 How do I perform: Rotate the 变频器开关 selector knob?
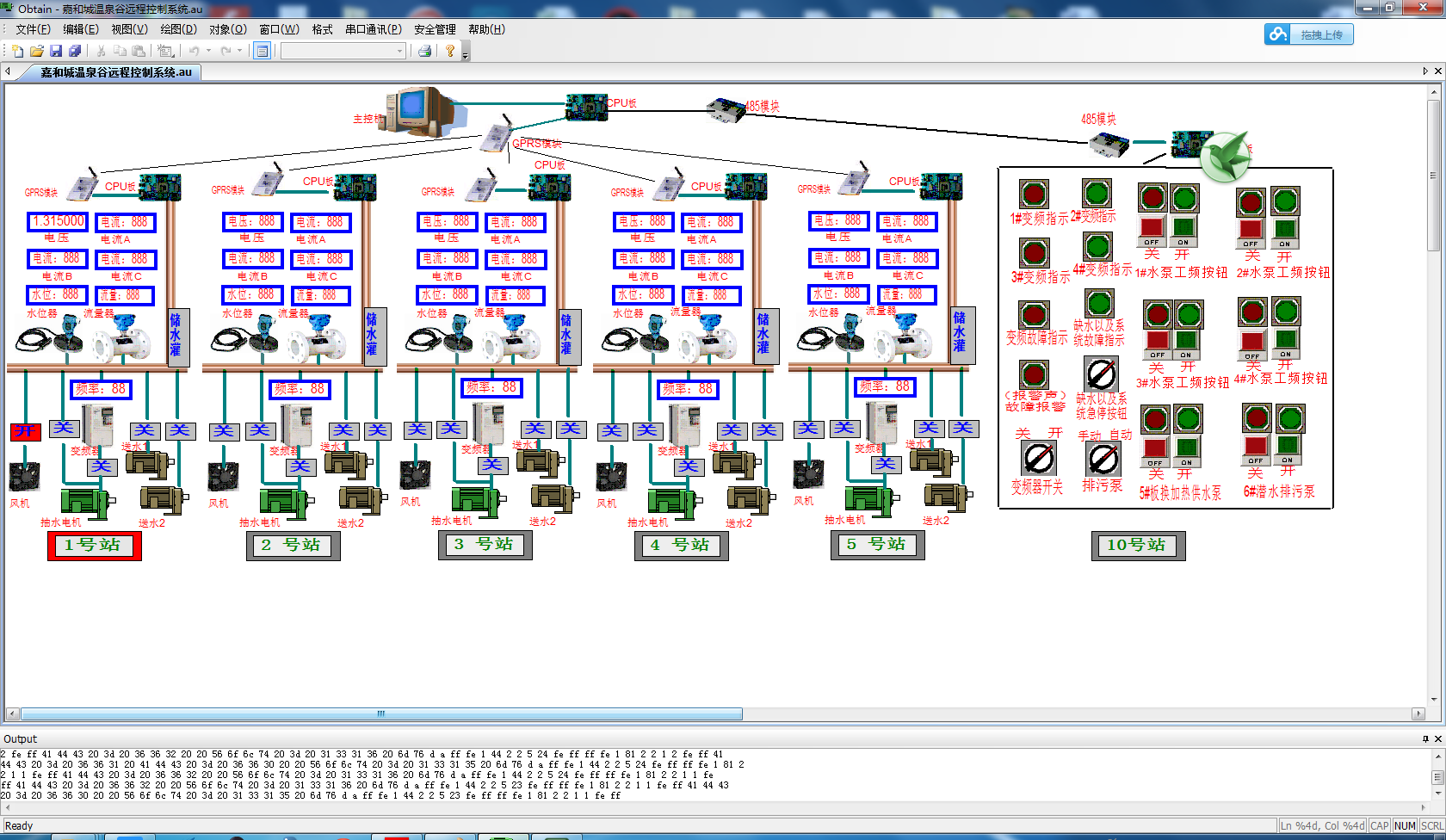[x=1039, y=458]
